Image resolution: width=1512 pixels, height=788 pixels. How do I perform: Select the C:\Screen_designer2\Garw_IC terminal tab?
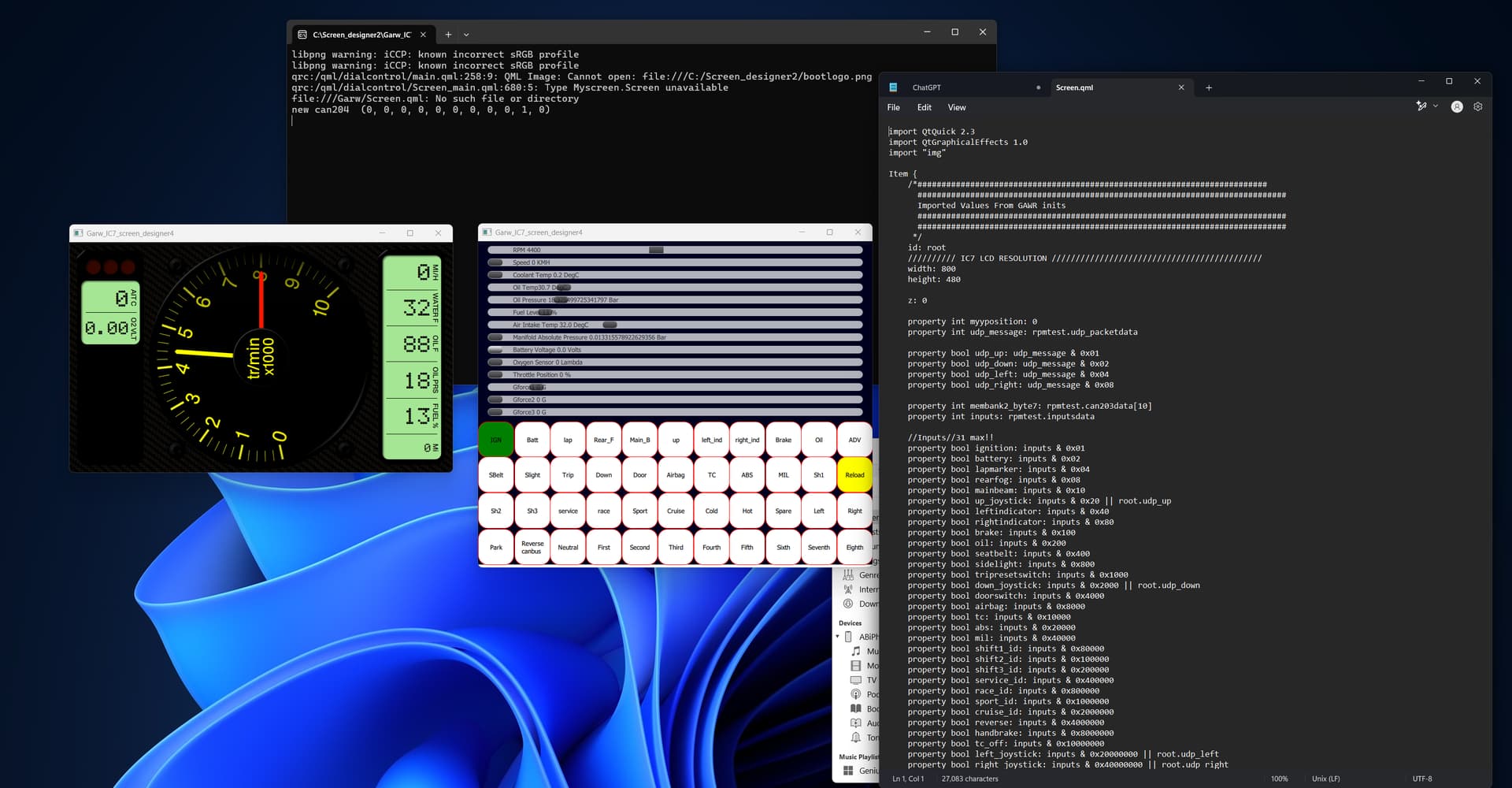362,35
